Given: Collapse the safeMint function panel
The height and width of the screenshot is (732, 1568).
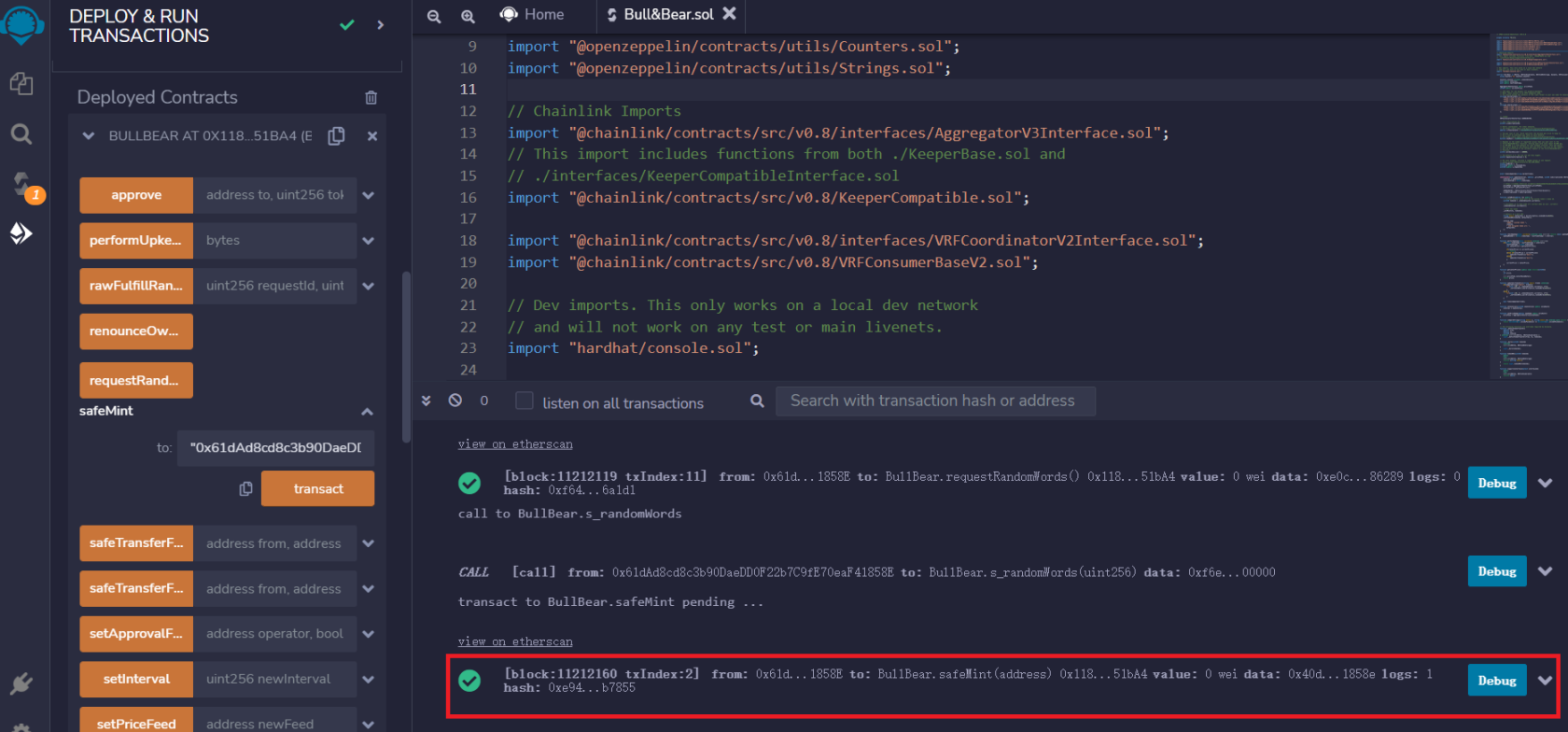Looking at the screenshot, I should pyautogui.click(x=367, y=412).
